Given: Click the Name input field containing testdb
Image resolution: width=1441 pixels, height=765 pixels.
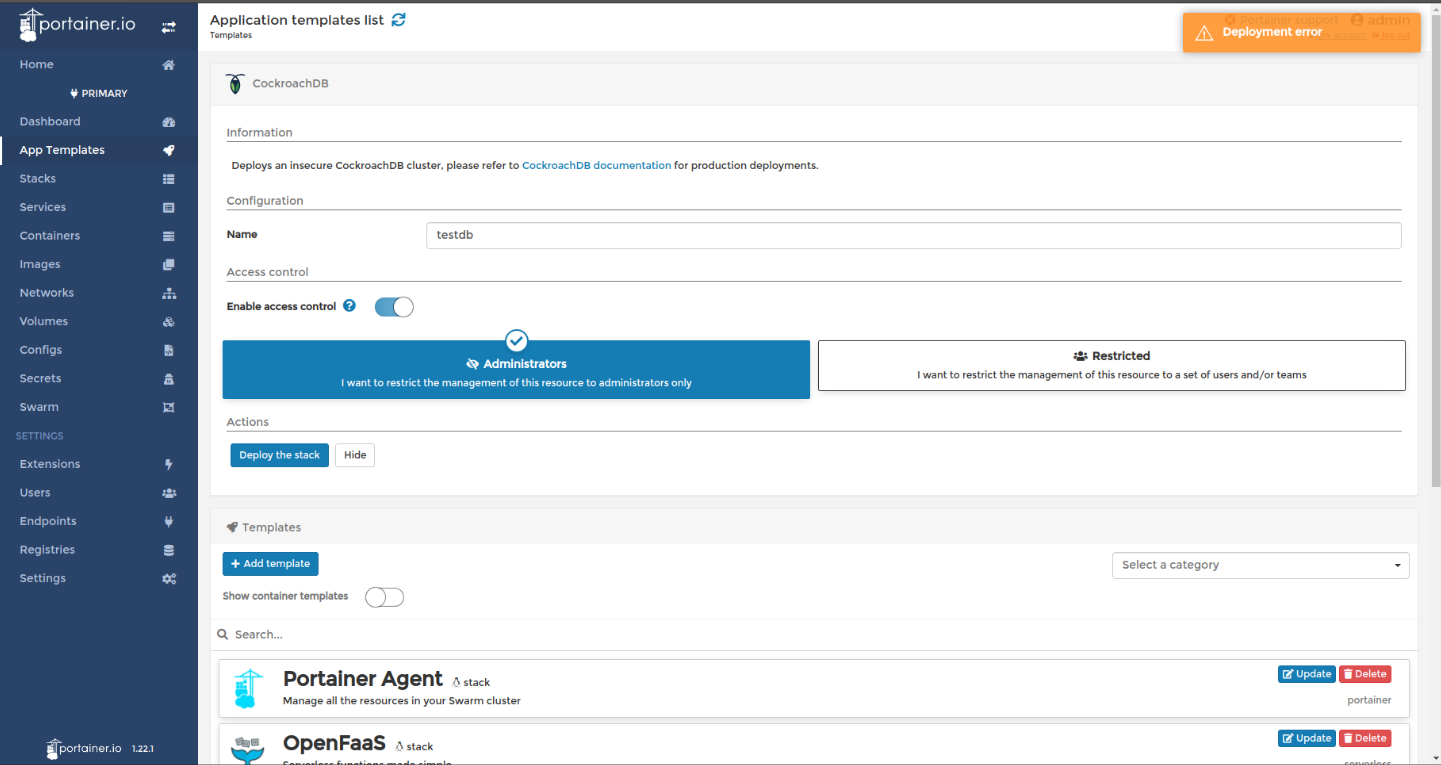Looking at the screenshot, I should pos(913,235).
